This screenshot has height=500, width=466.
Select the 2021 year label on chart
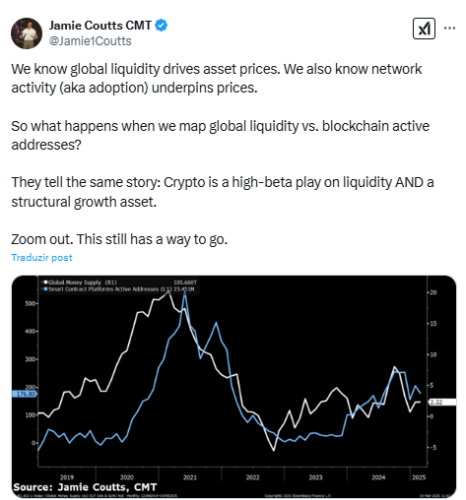coord(189,478)
